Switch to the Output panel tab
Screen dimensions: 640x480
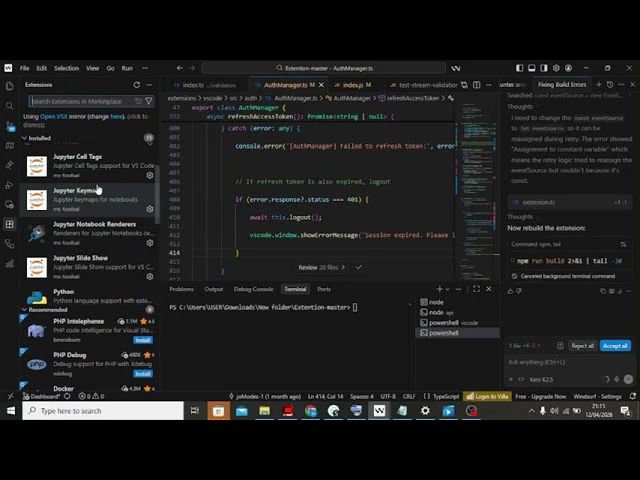point(213,289)
